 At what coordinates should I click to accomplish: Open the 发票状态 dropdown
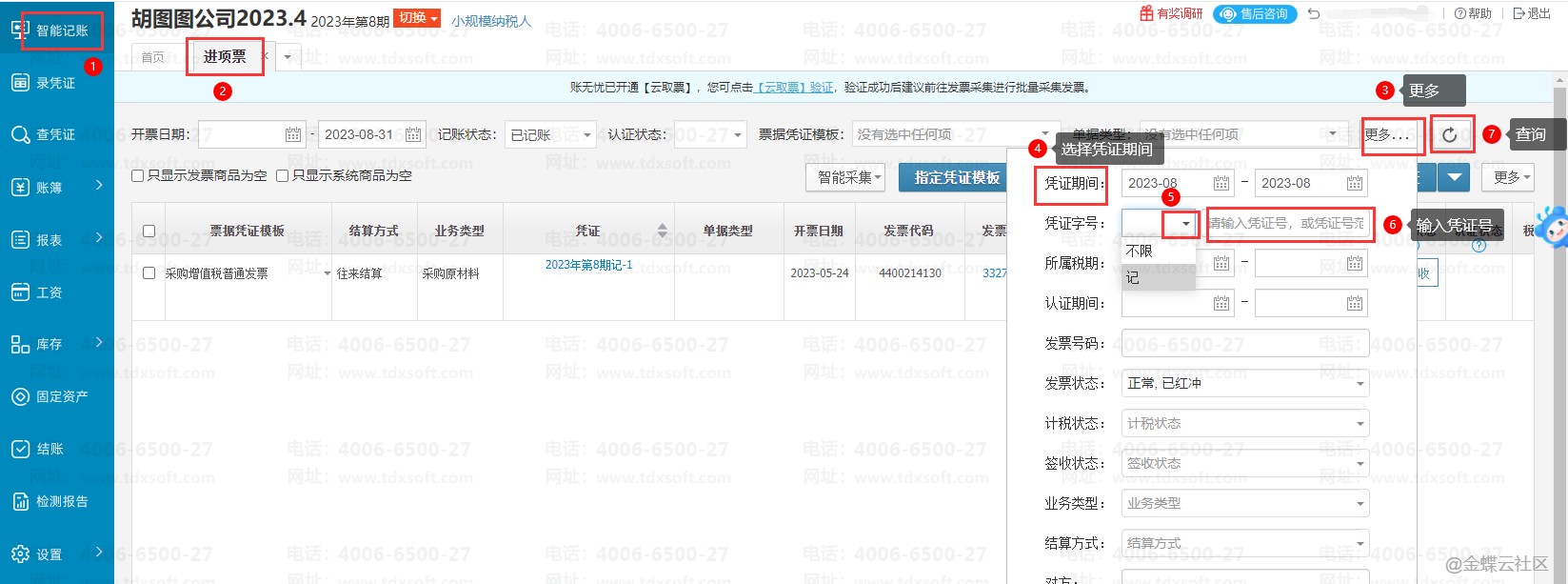[x=1245, y=384]
